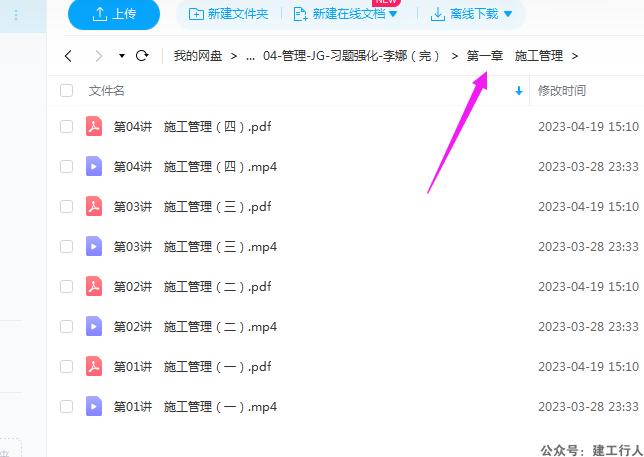Create a new folder with 新建文件夹
The height and width of the screenshot is (457, 644).
[x=228, y=14]
